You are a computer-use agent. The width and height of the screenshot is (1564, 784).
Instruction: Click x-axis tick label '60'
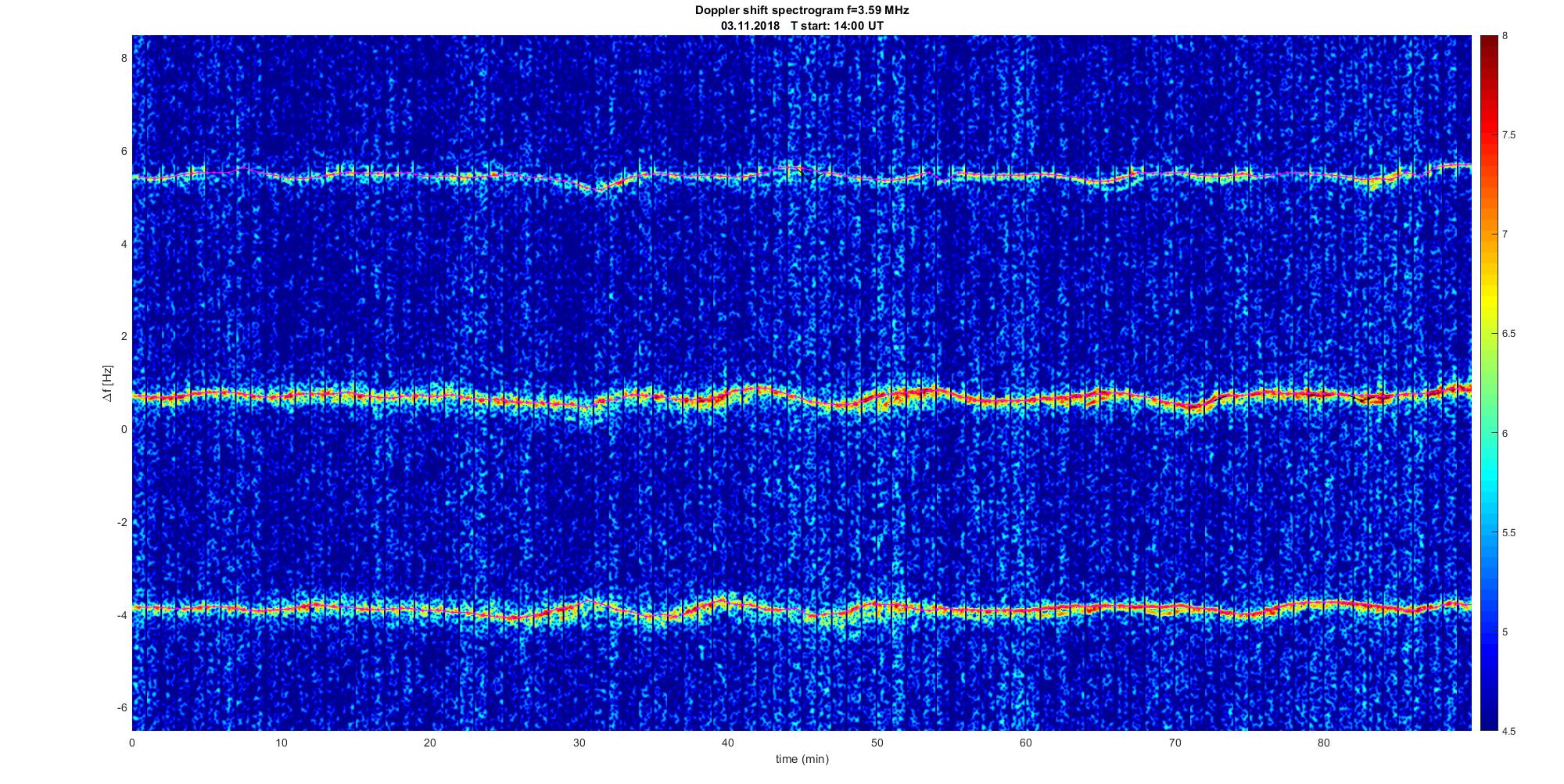tap(1026, 743)
